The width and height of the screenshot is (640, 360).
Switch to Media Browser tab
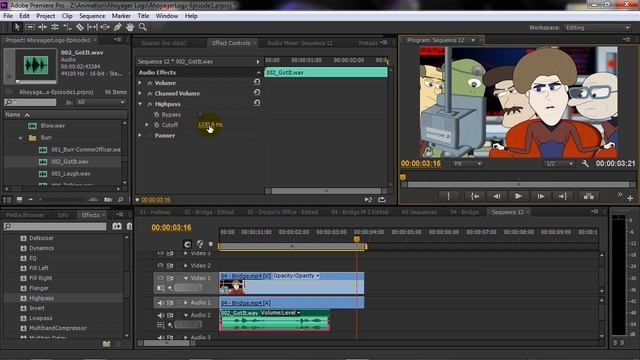(x=25, y=215)
